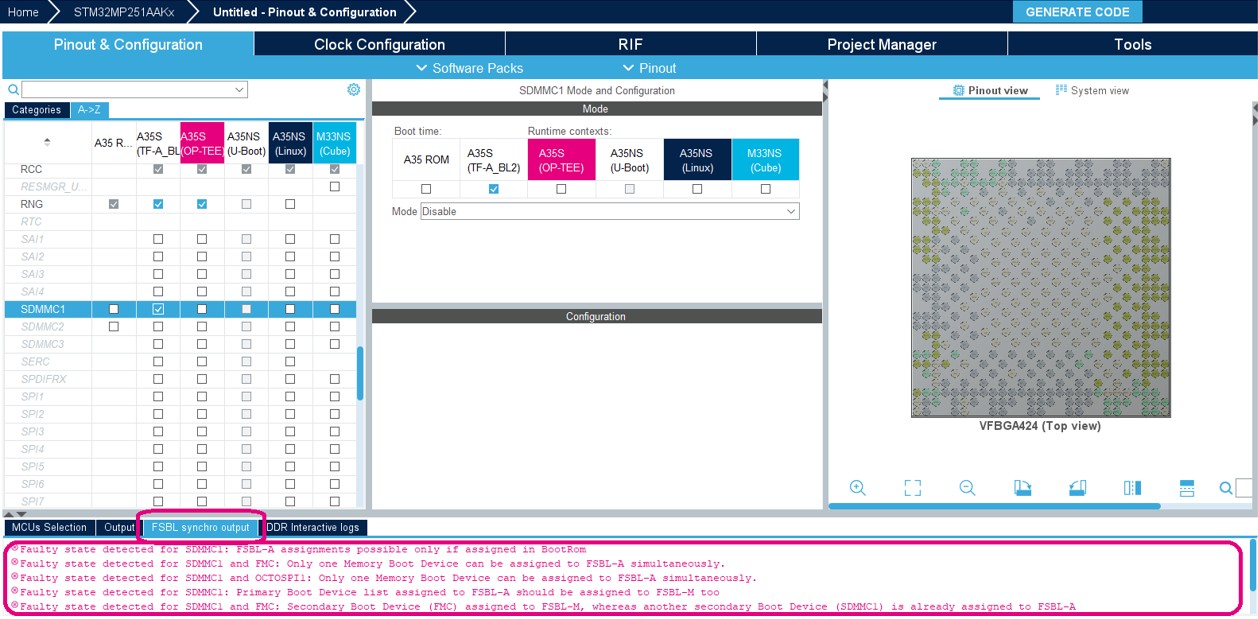Check A35NS Linux box in Mode panel
The image size is (1258, 619).
click(697, 189)
